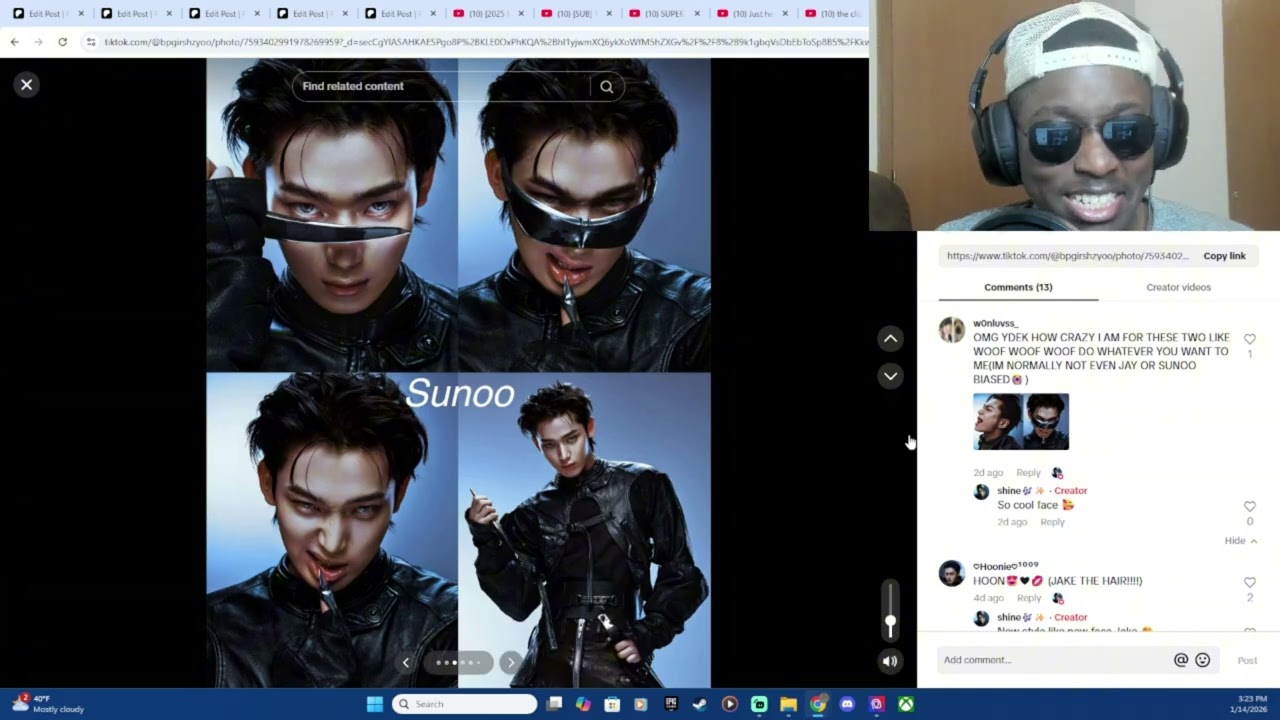Show the next photo in the carousel
Image resolution: width=1280 pixels, height=720 pixels.
coord(511,662)
